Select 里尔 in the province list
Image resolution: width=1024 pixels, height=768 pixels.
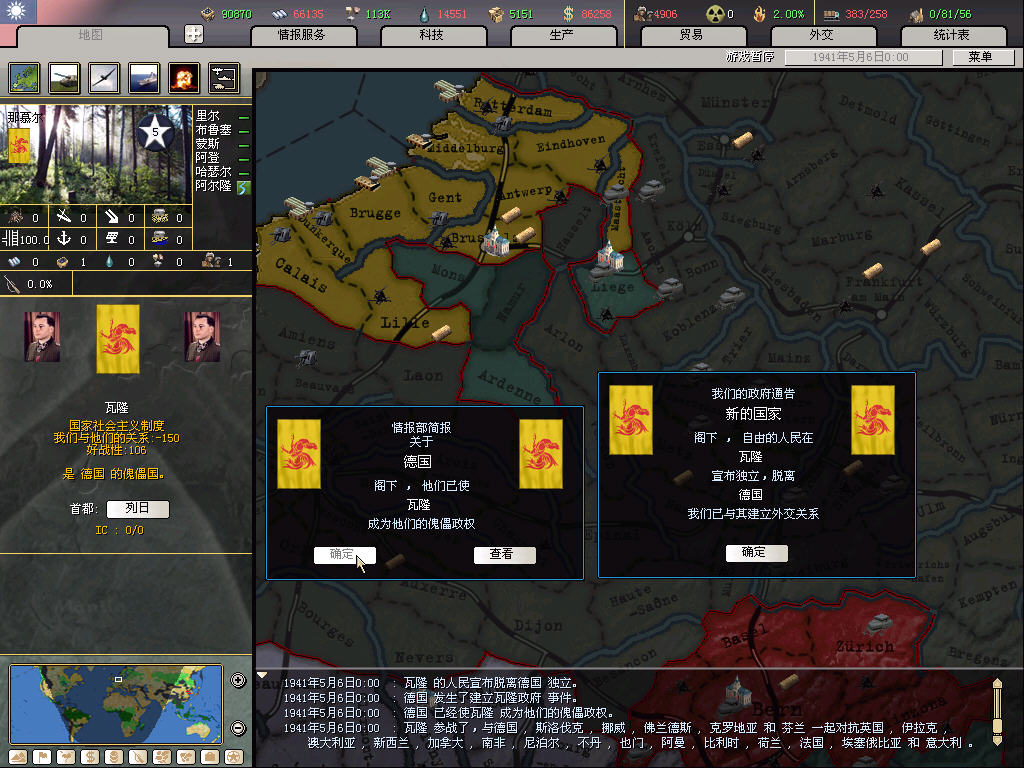pos(208,116)
